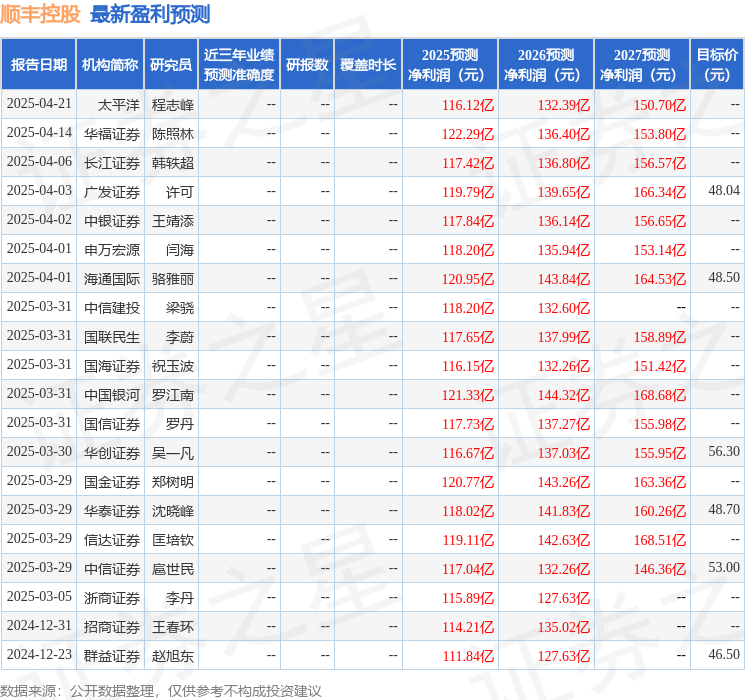Select the date 2025-04-21
Image resolution: width=745 pixels, height=700 pixels.
(x=39, y=104)
